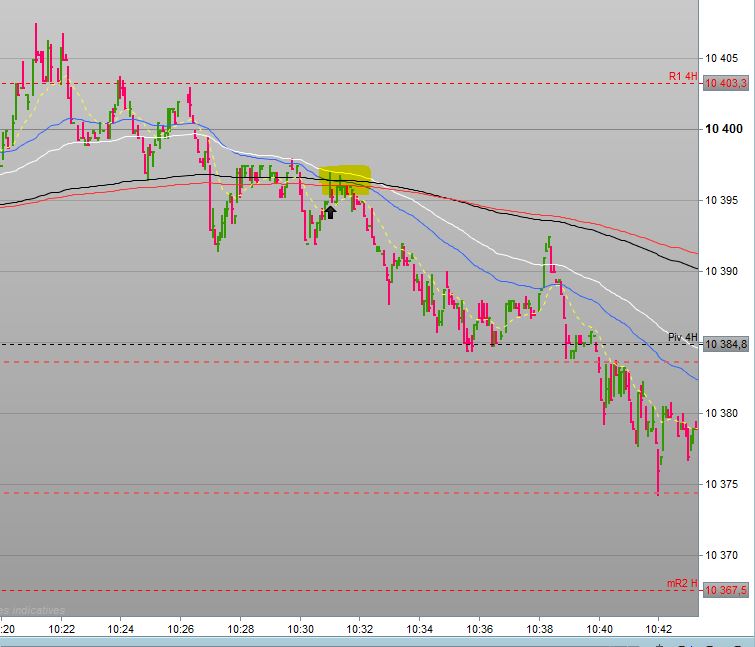755x647 pixels.
Task: Click the bold 10 400 price axis label
Action: [724, 129]
